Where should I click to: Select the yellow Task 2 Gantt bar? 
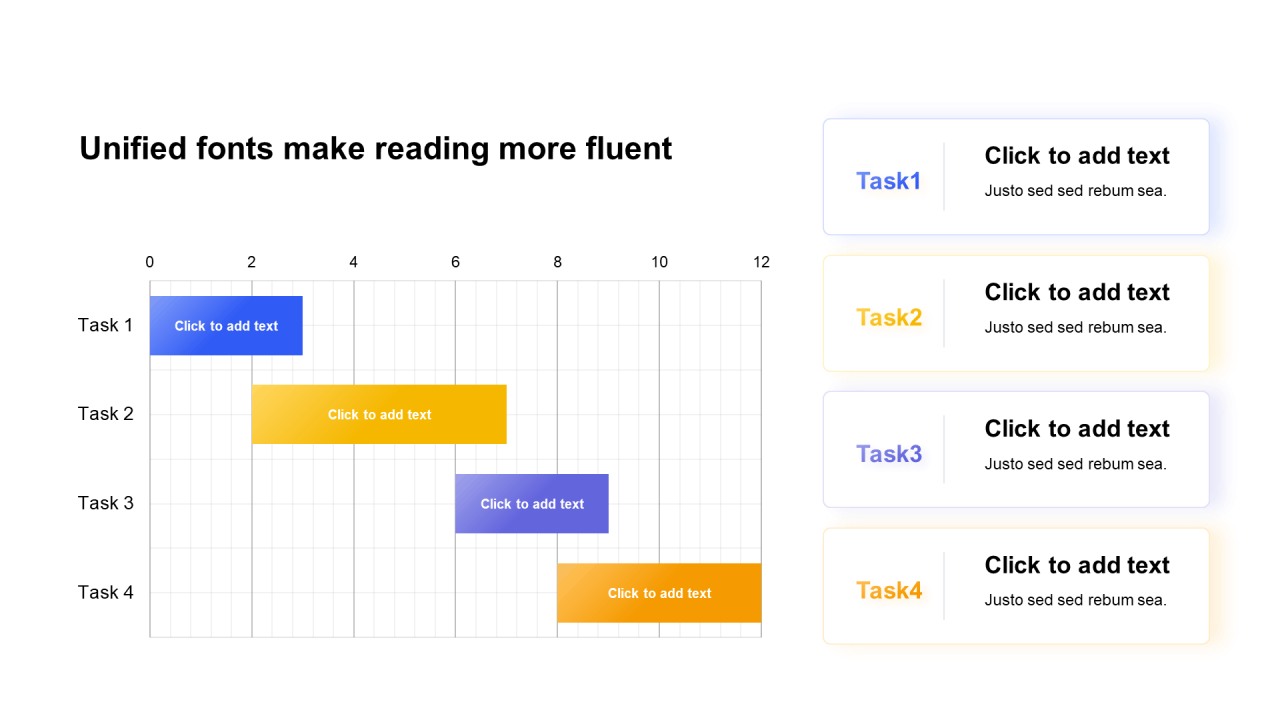point(379,414)
